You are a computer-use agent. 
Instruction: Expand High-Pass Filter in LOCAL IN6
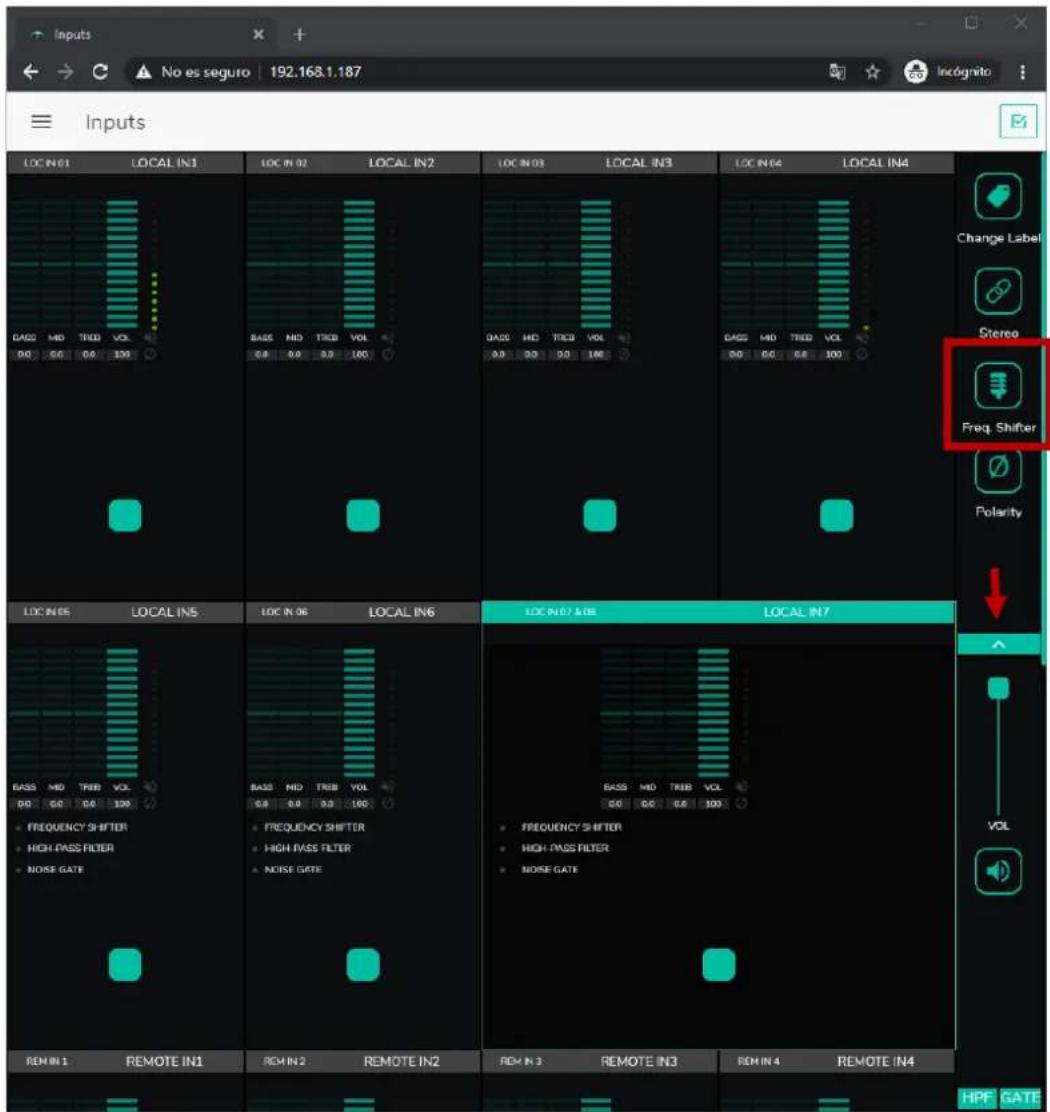tap(302, 847)
